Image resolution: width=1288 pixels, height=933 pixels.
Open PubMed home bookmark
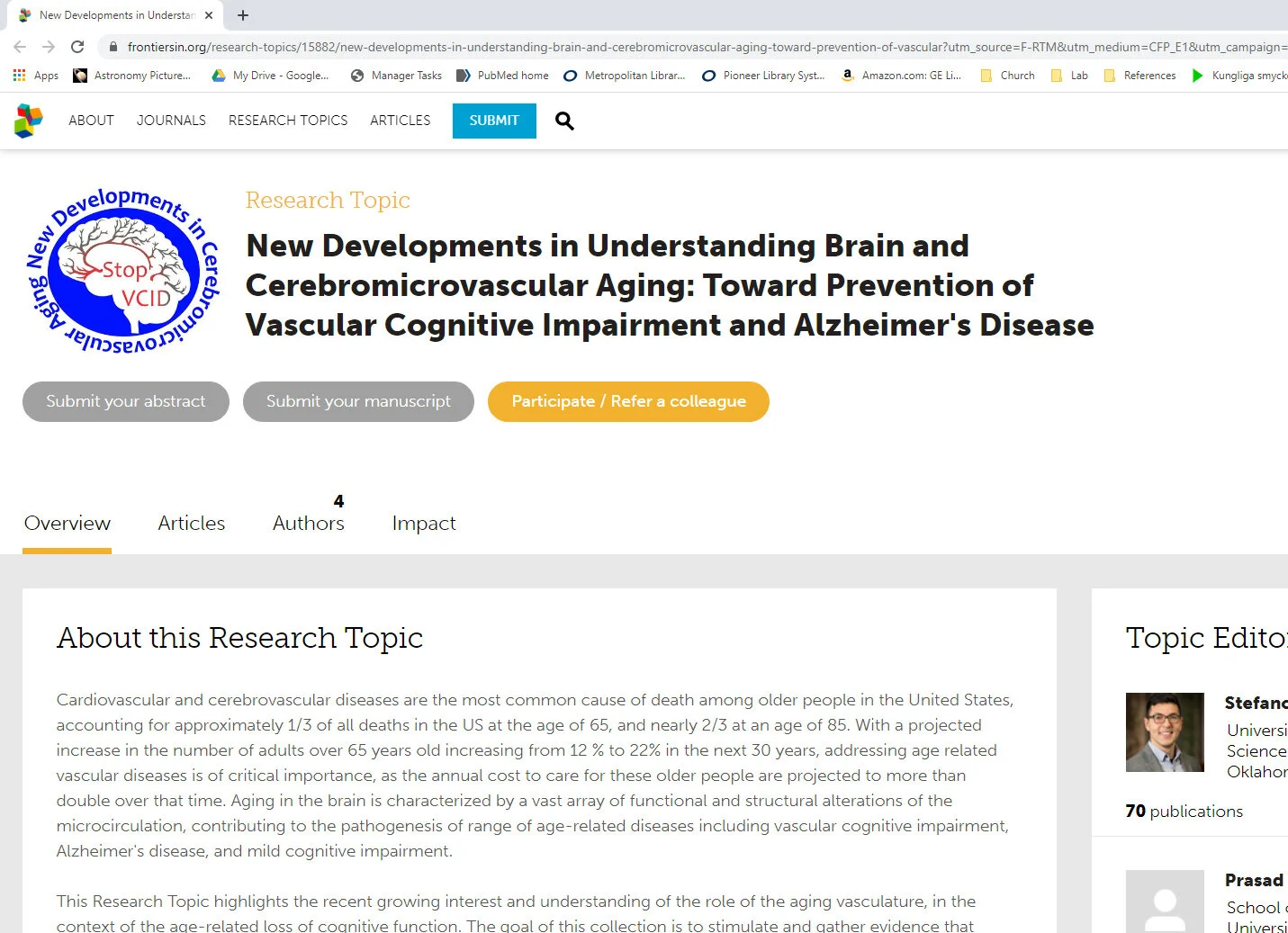(x=502, y=76)
